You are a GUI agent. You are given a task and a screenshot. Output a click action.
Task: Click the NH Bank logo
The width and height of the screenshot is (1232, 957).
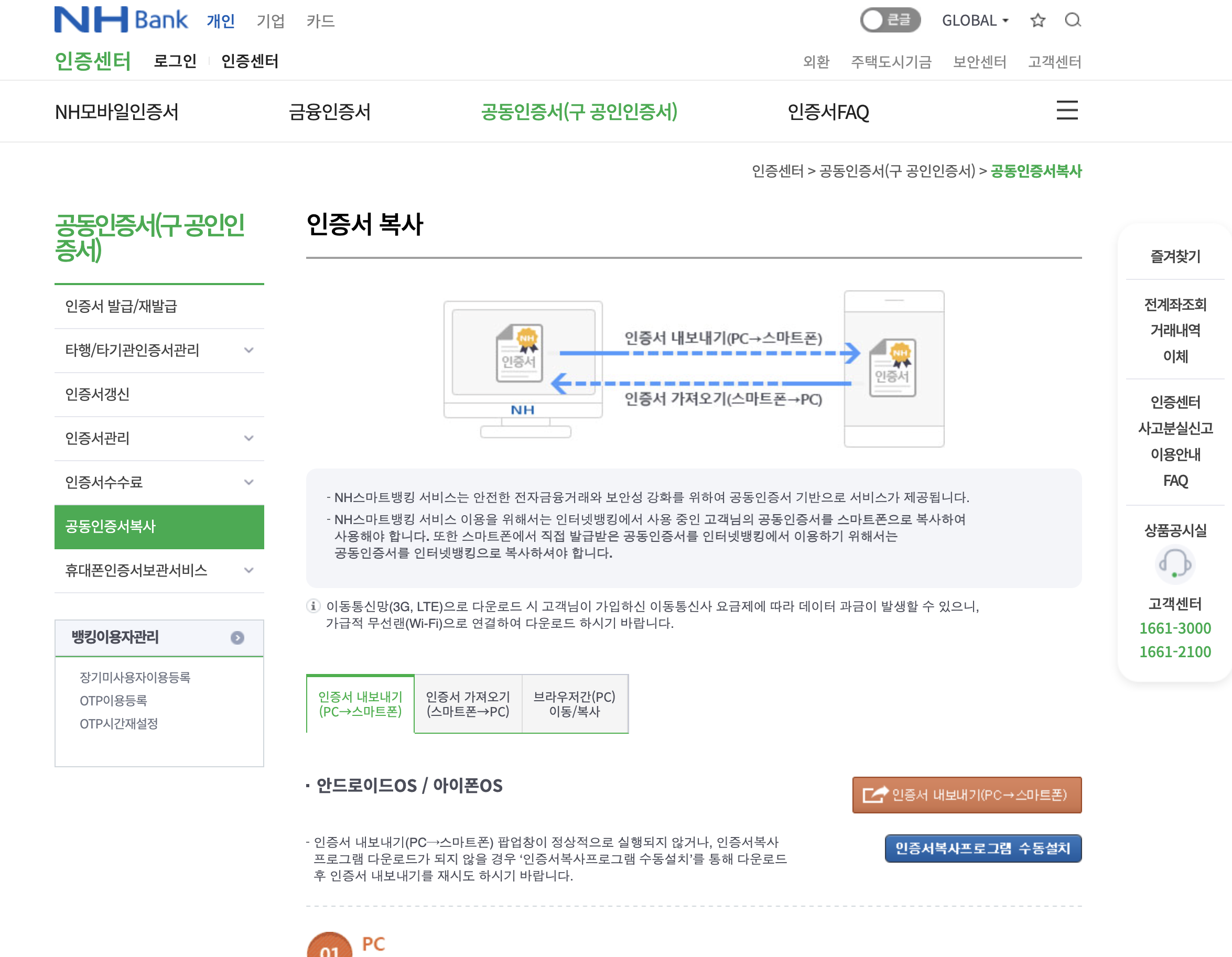click(x=120, y=19)
